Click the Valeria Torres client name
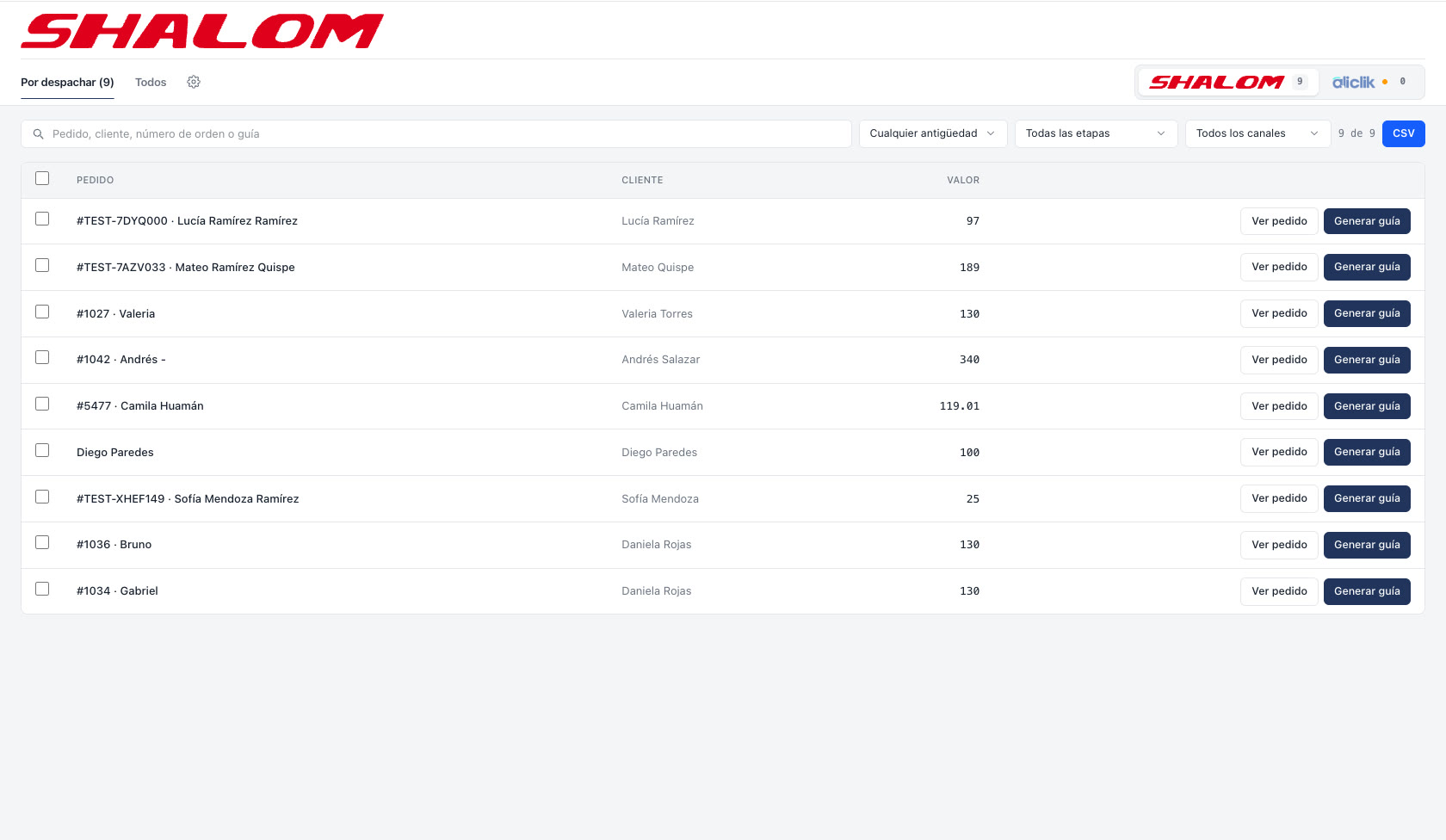The height and width of the screenshot is (840, 1446). [x=657, y=314]
